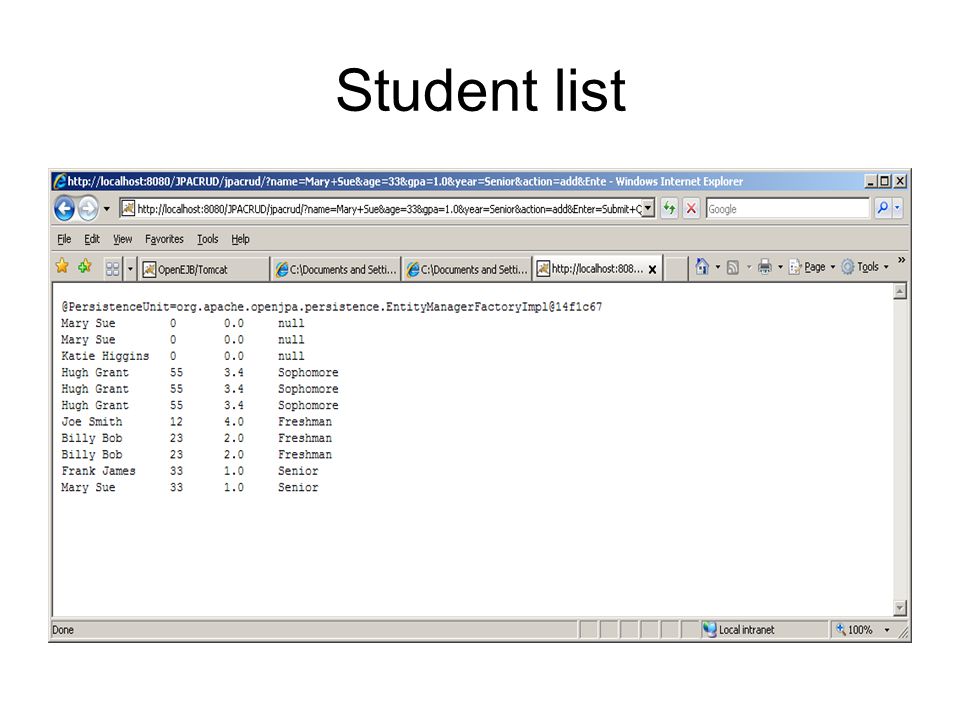Open the Favorites Center star icon
The width and height of the screenshot is (960, 720).
click(62, 266)
